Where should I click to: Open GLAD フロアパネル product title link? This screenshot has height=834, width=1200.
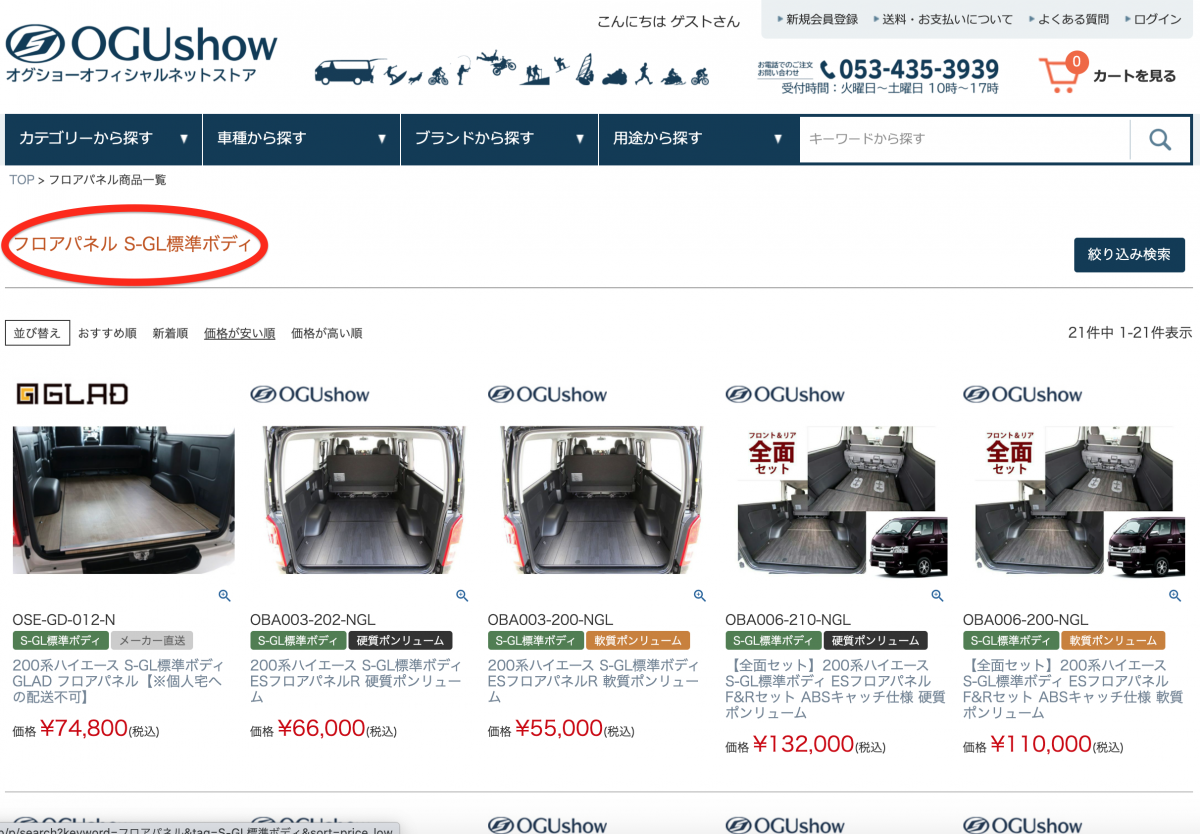click(118, 681)
